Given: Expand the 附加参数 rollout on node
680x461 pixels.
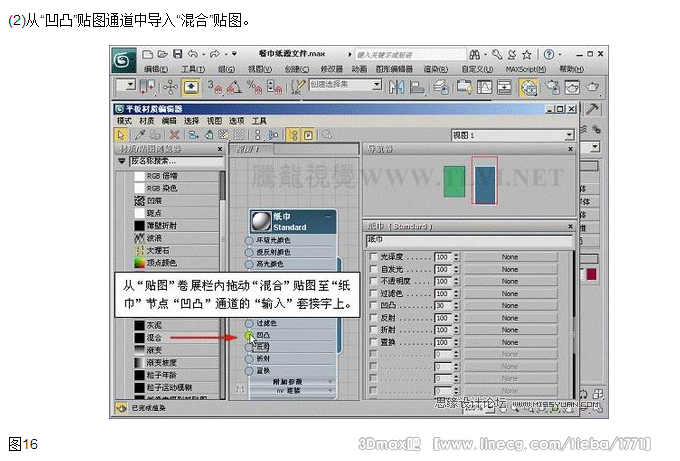Looking at the screenshot, I should click(x=289, y=381).
